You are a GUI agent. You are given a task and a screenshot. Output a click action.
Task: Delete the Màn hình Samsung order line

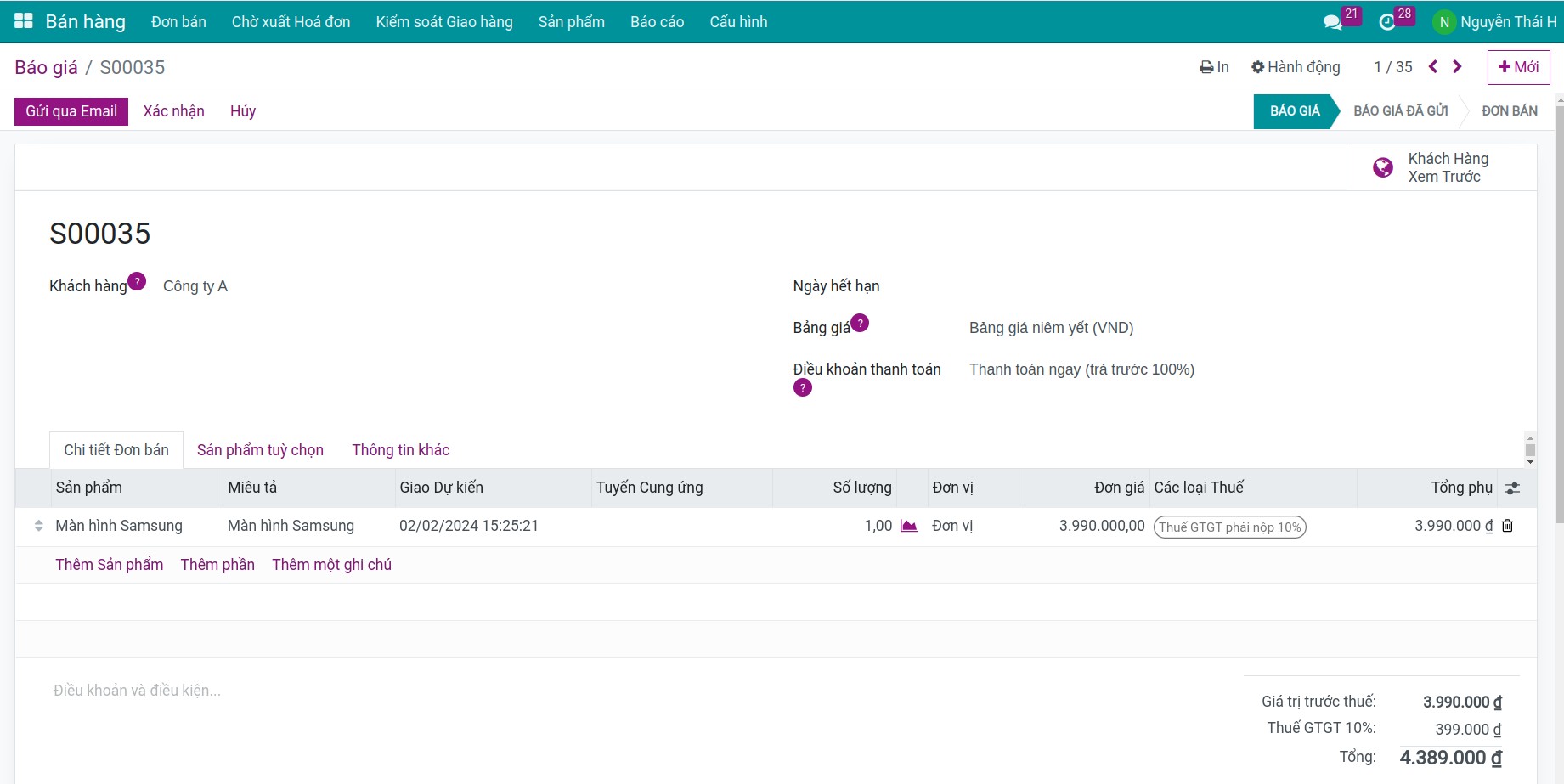click(x=1507, y=526)
